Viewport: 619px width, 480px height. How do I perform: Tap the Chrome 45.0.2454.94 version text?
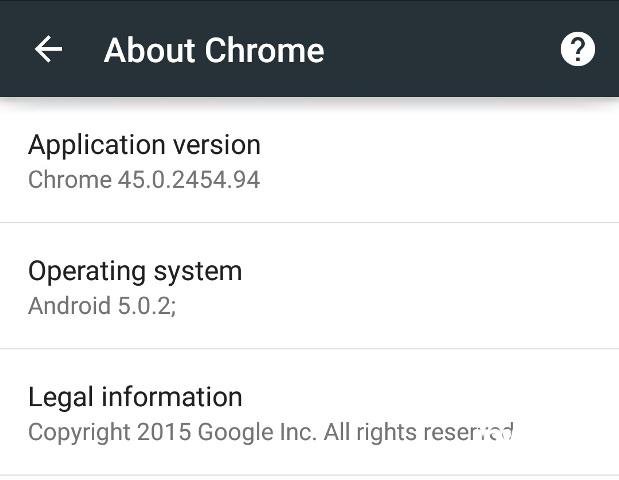click(x=144, y=180)
